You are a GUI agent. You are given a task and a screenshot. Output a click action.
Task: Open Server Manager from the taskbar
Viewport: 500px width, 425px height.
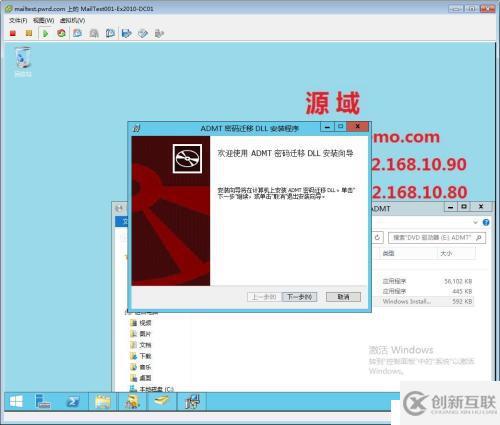click(x=43, y=401)
